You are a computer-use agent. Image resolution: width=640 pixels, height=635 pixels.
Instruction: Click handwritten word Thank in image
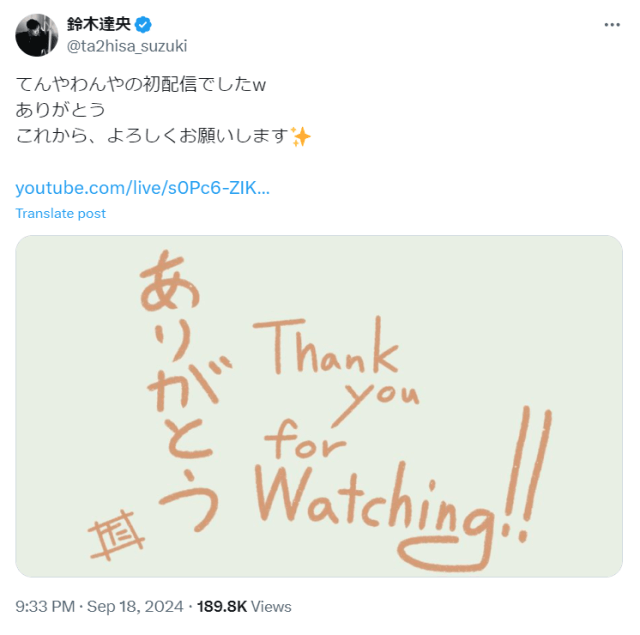click(326, 345)
